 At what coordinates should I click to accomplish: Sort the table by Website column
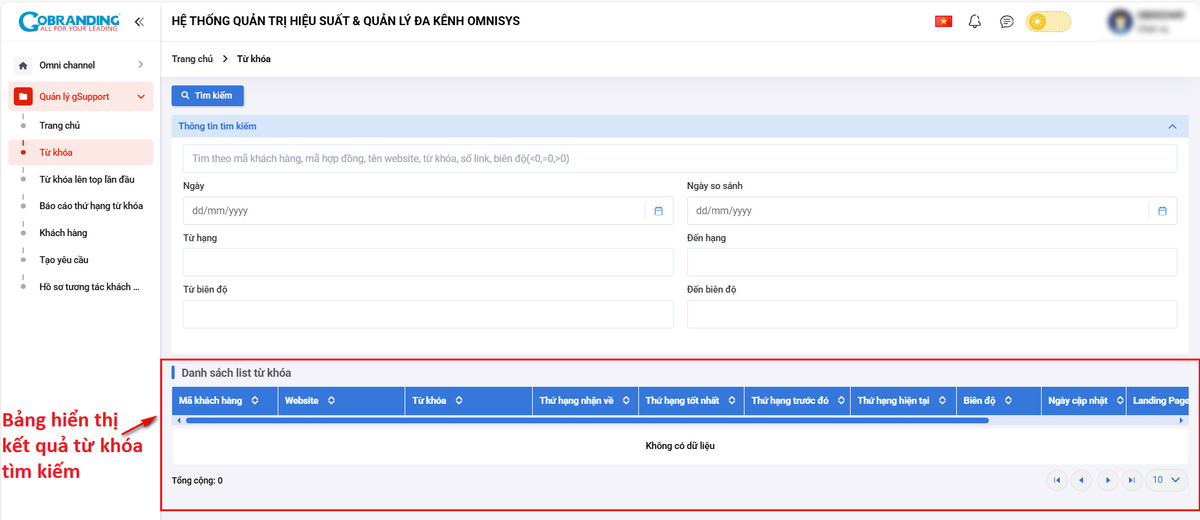[331, 400]
